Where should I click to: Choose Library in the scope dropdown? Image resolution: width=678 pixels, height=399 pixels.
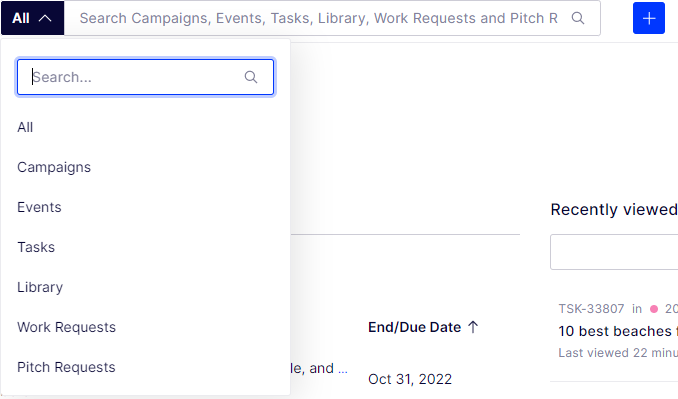click(x=40, y=287)
